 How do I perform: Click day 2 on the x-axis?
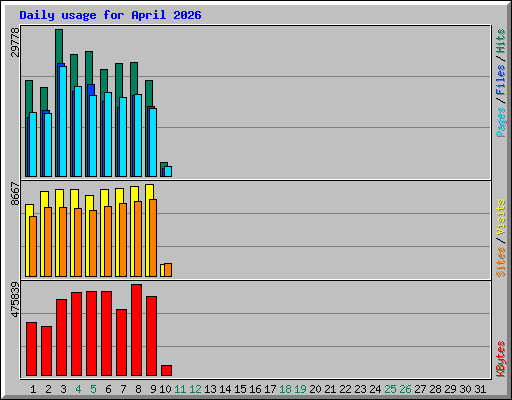coord(48,389)
